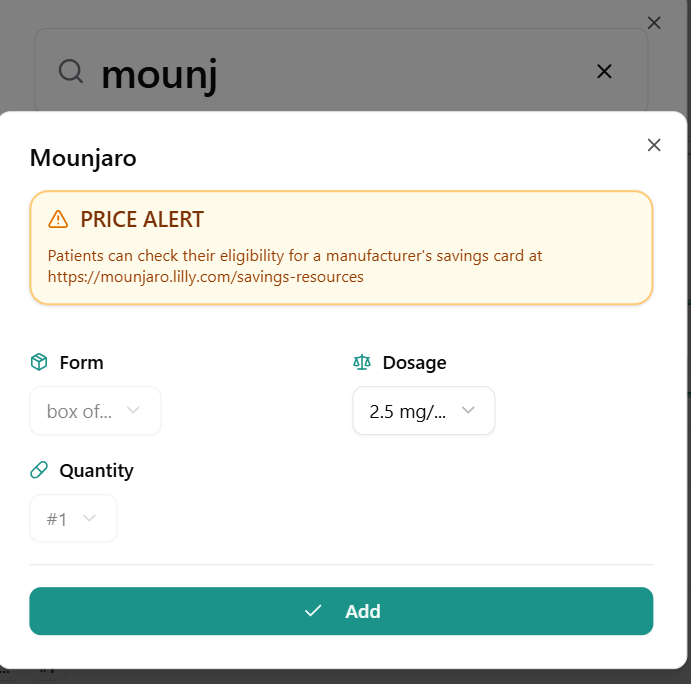Image resolution: width=691 pixels, height=684 pixels.
Task: Focus the search field containing 'mounj'
Action: coord(340,71)
